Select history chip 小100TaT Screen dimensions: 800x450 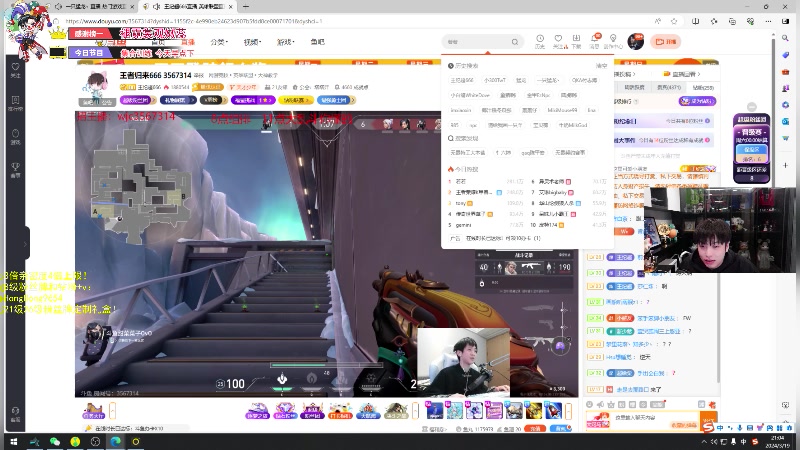pos(494,80)
